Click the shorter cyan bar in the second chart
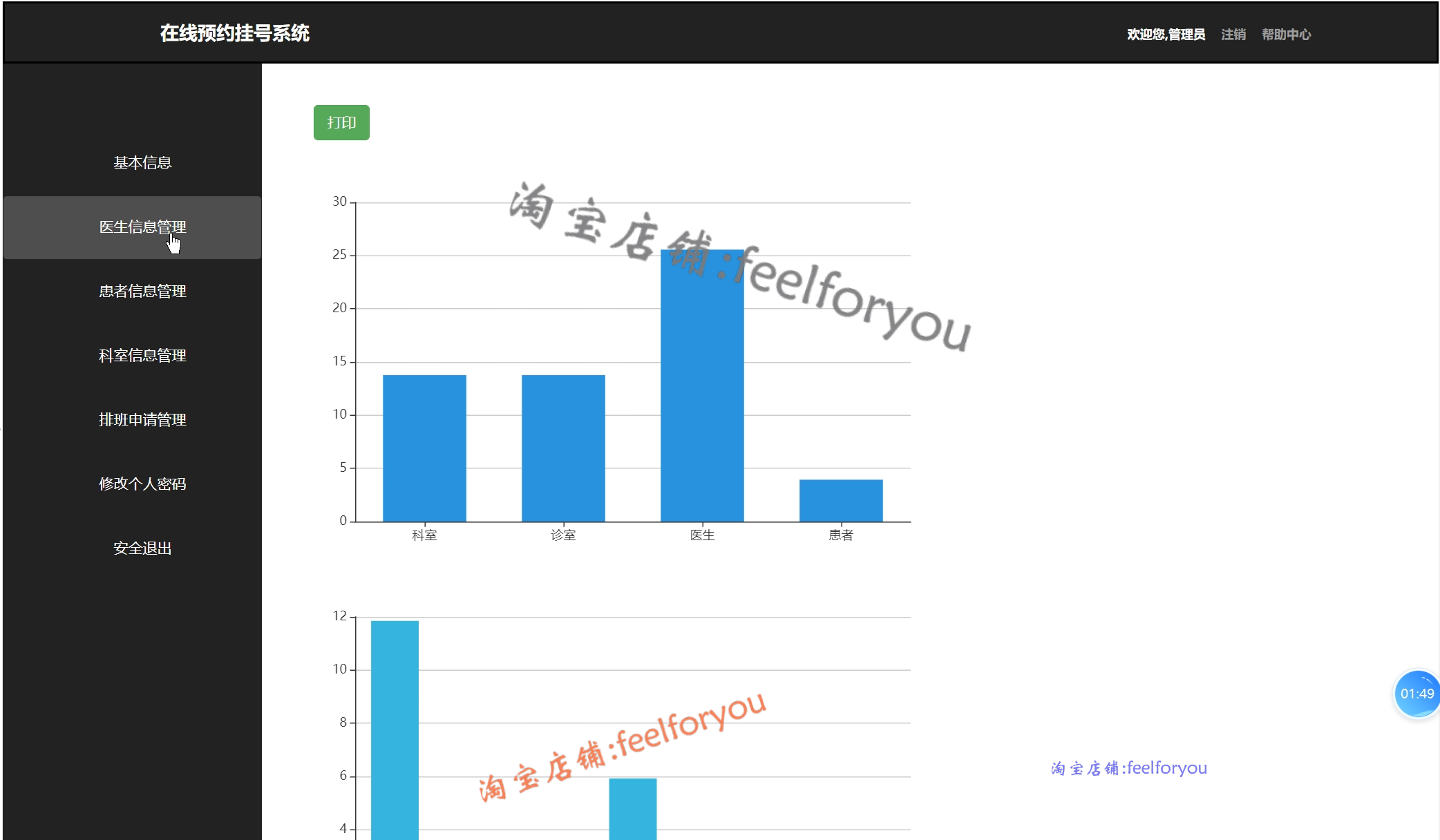Screen dimensions: 1440x840 tap(633, 809)
